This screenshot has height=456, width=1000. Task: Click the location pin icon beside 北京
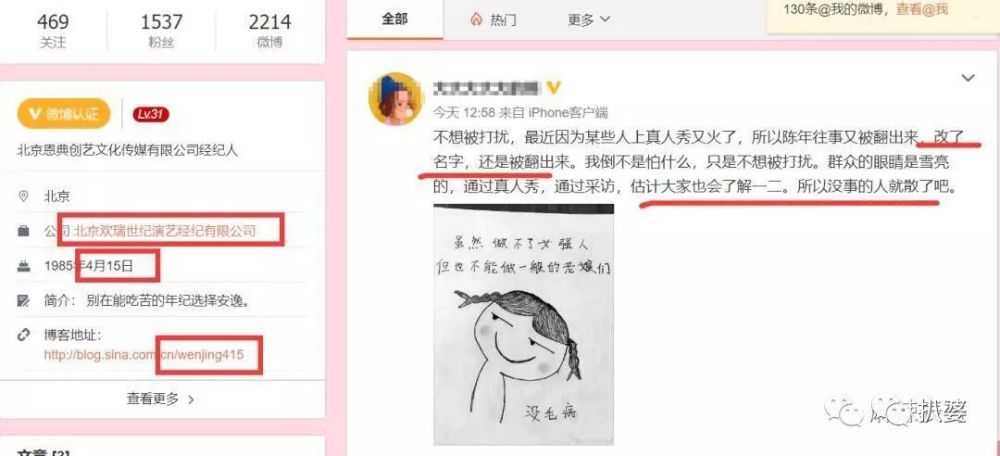point(24,196)
